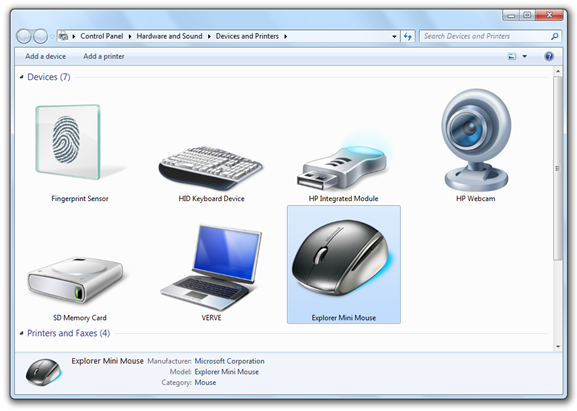The width and height of the screenshot is (577, 411).
Task: Select the VERVE laptop icon
Action: 211,267
